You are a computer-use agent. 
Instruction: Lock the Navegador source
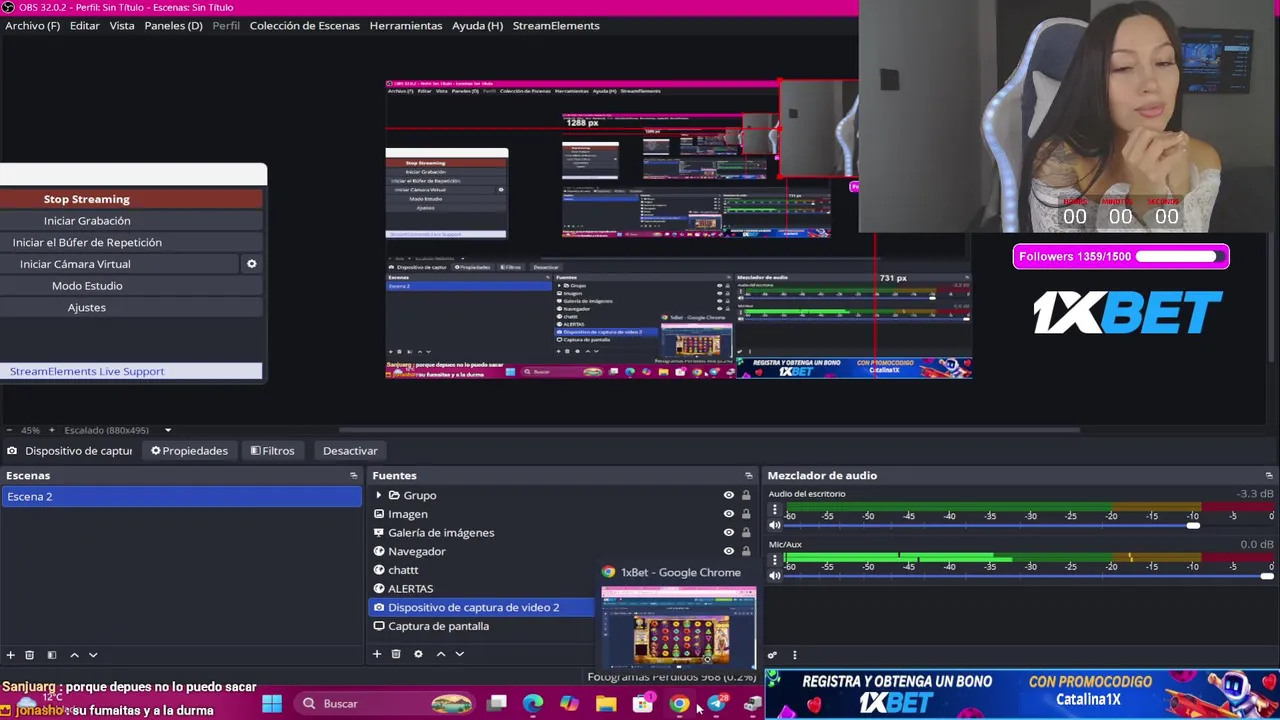coord(746,551)
